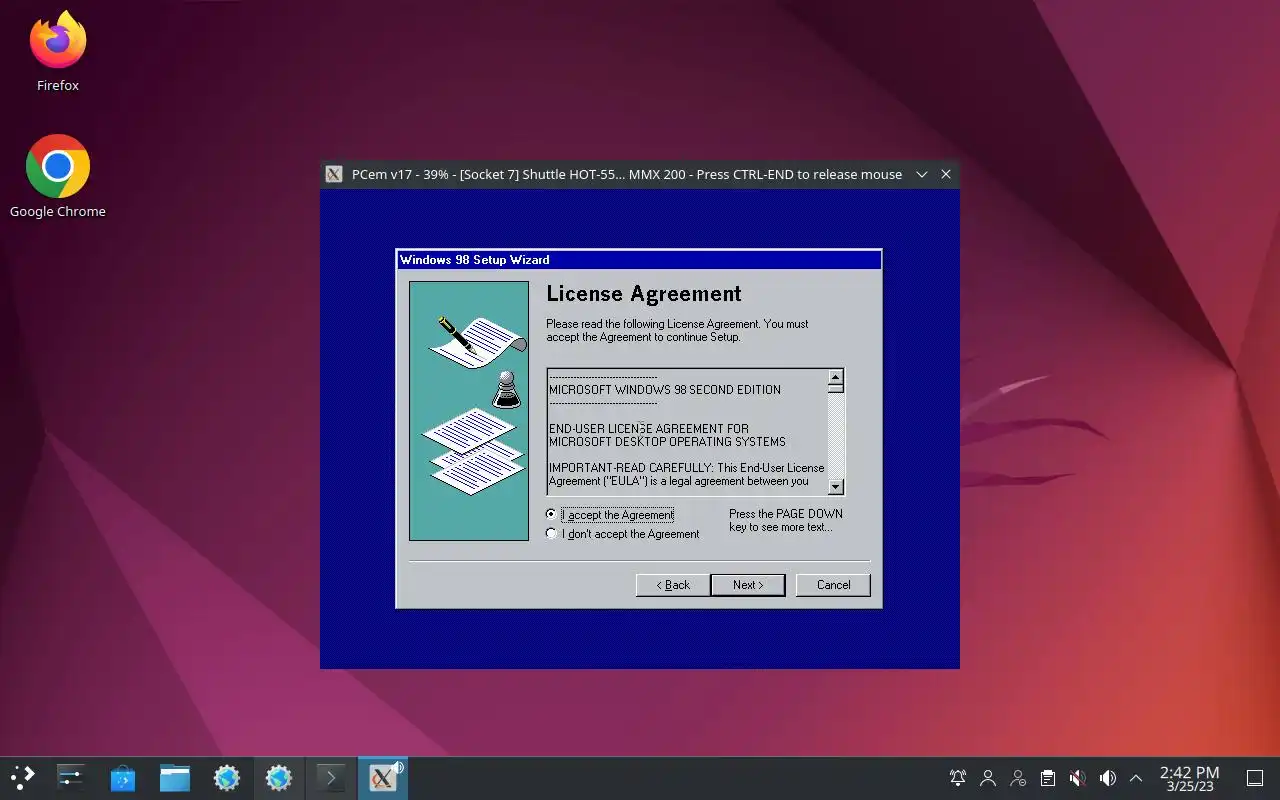
Task: Close the PCem v17 window
Action: pyautogui.click(x=946, y=174)
